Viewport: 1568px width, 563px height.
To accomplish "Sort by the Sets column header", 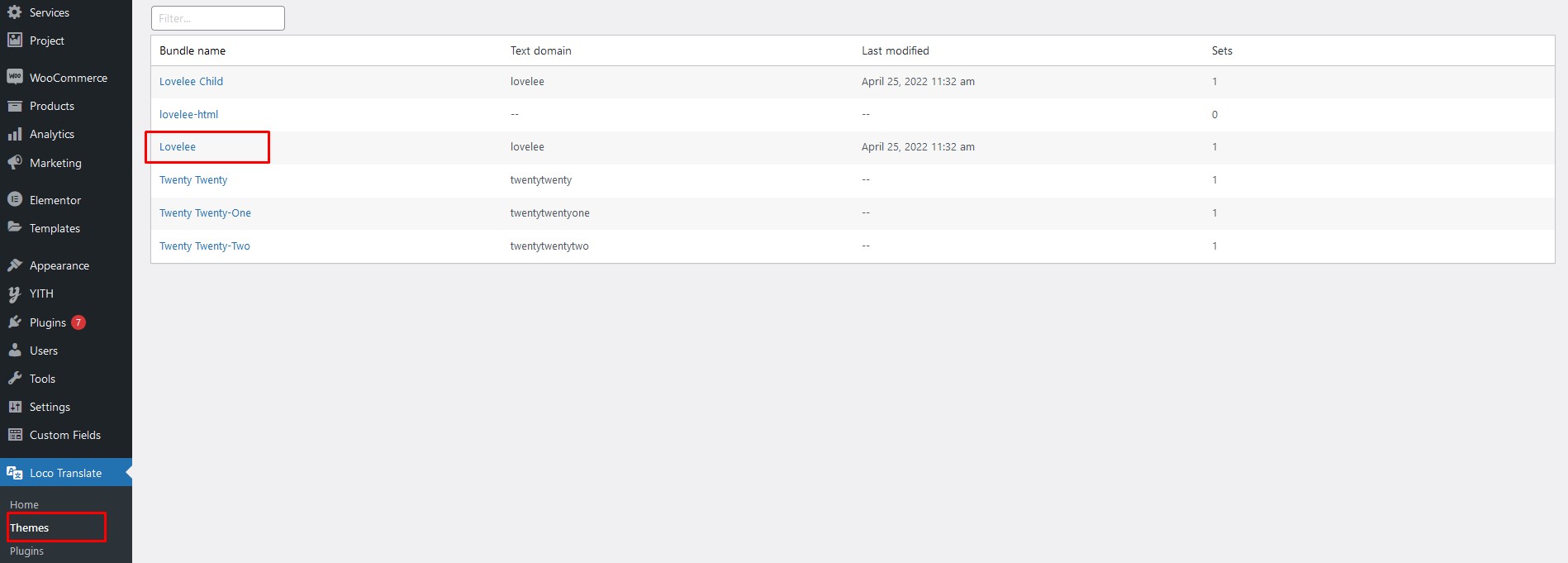I will 1222,50.
